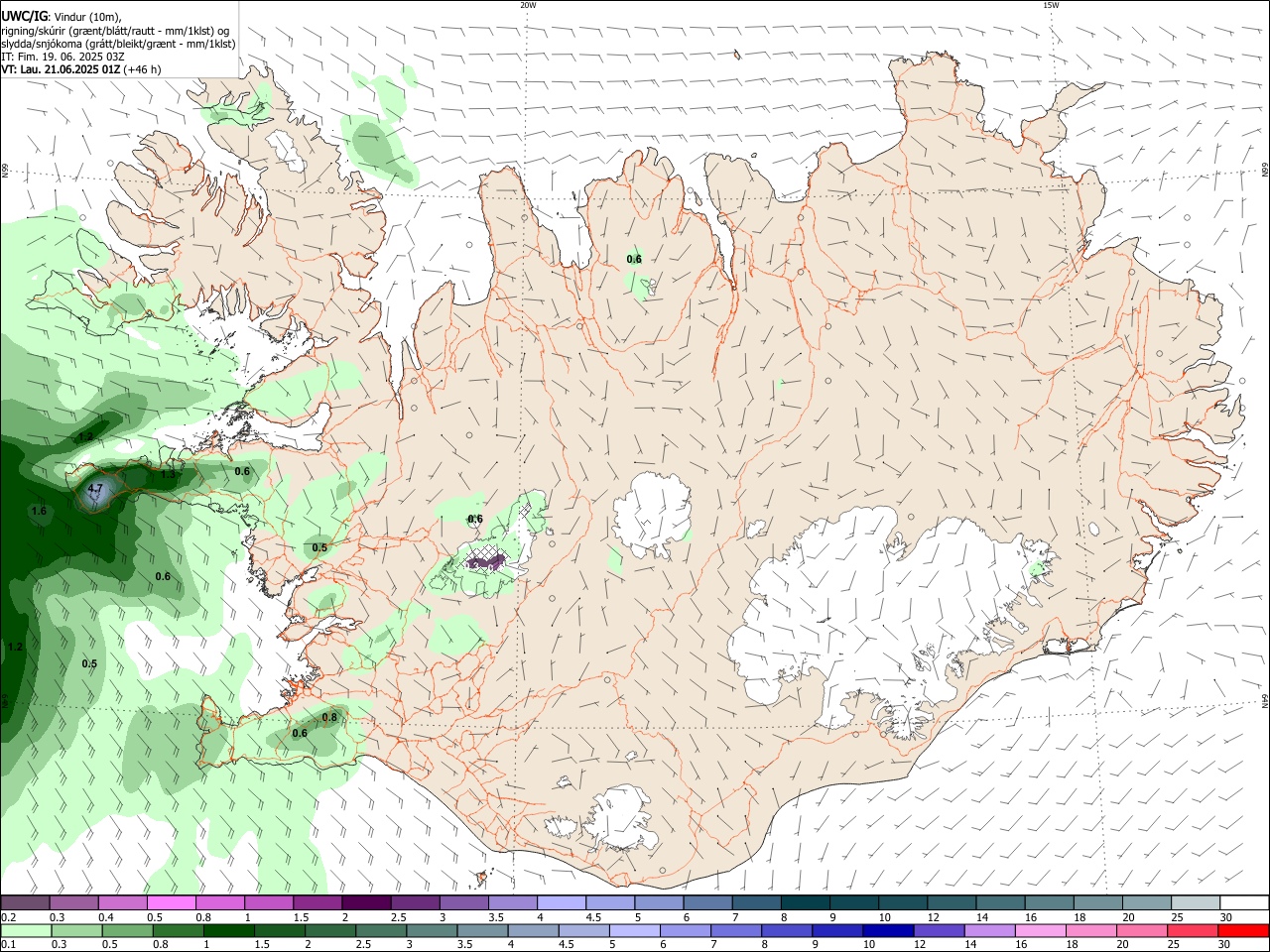Pick lower legend swatch labeled 20

(1141, 930)
